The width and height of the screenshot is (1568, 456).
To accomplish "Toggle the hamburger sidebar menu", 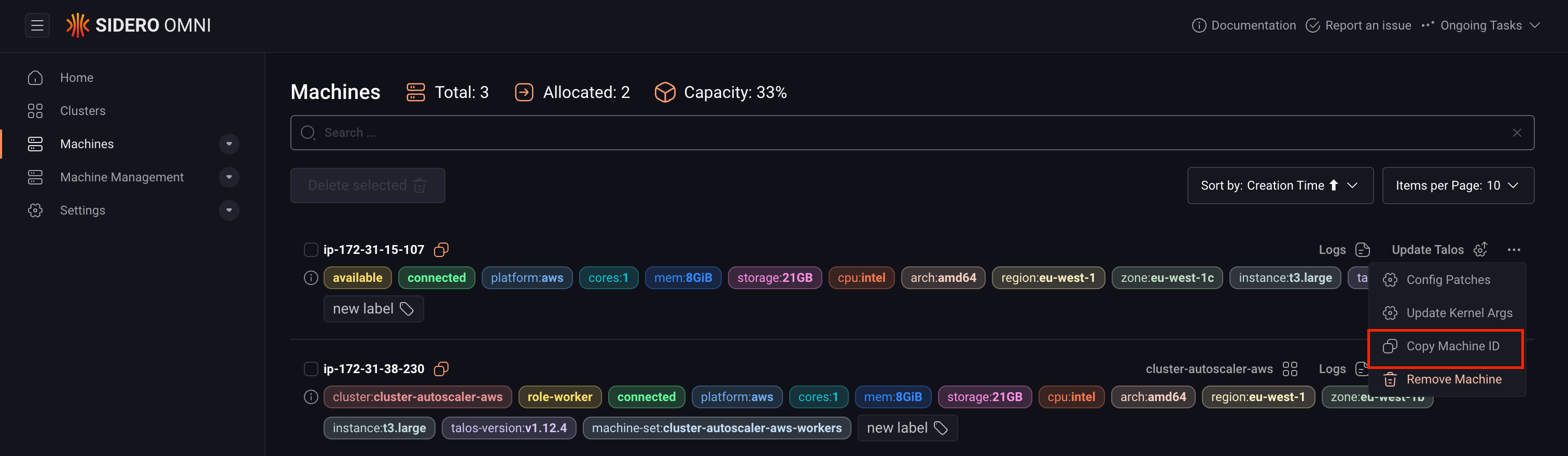I will pos(37,25).
